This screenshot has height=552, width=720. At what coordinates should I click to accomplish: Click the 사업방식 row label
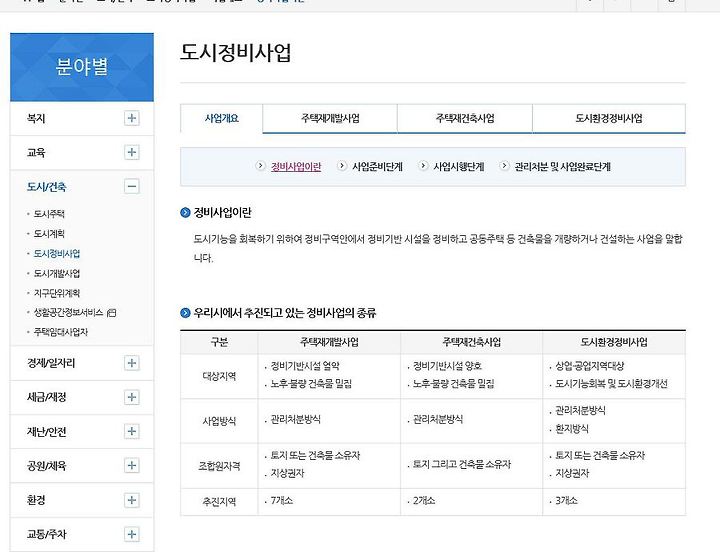click(x=219, y=421)
